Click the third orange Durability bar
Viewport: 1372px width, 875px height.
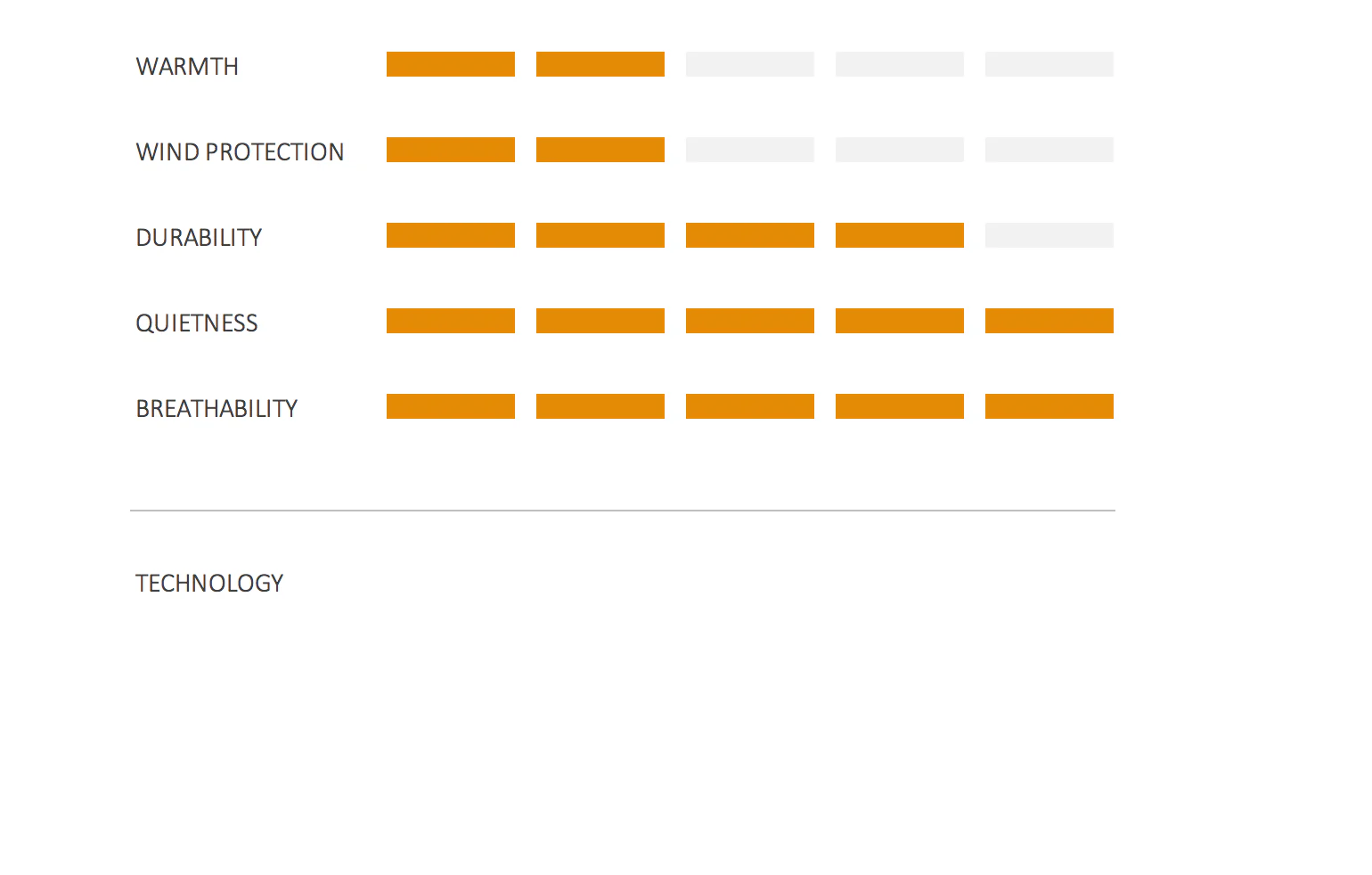point(750,235)
